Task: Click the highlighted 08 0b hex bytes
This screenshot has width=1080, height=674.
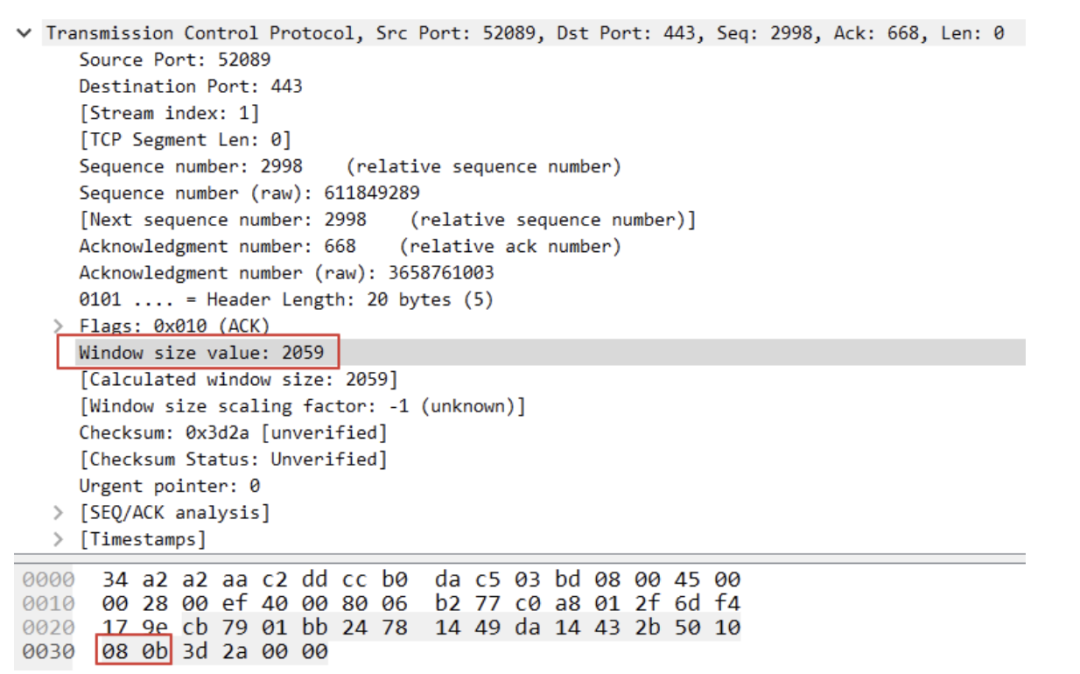Action: [134, 652]
